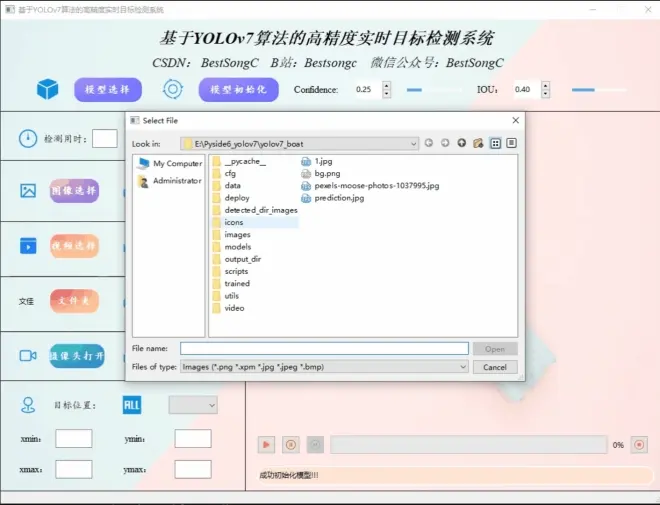Click the 模型初始化 button
Viewport: 660px width, 505px height.
tap(238, 90)
